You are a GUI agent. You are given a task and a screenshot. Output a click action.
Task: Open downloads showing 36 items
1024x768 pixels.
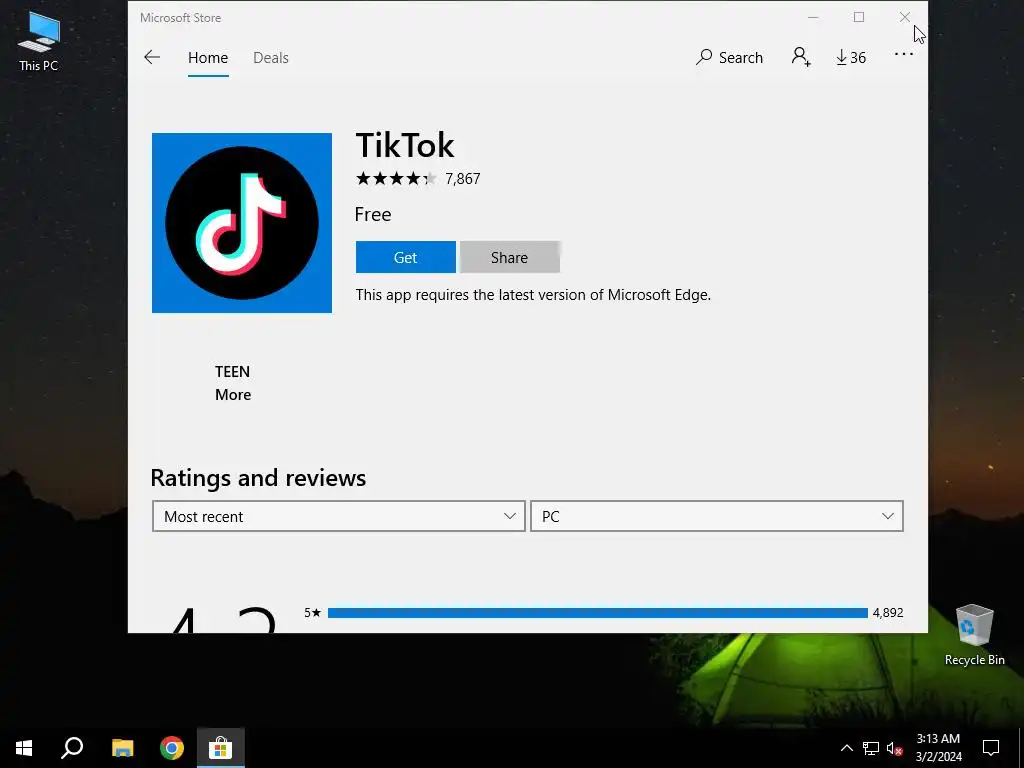click(x=850, y=57)
